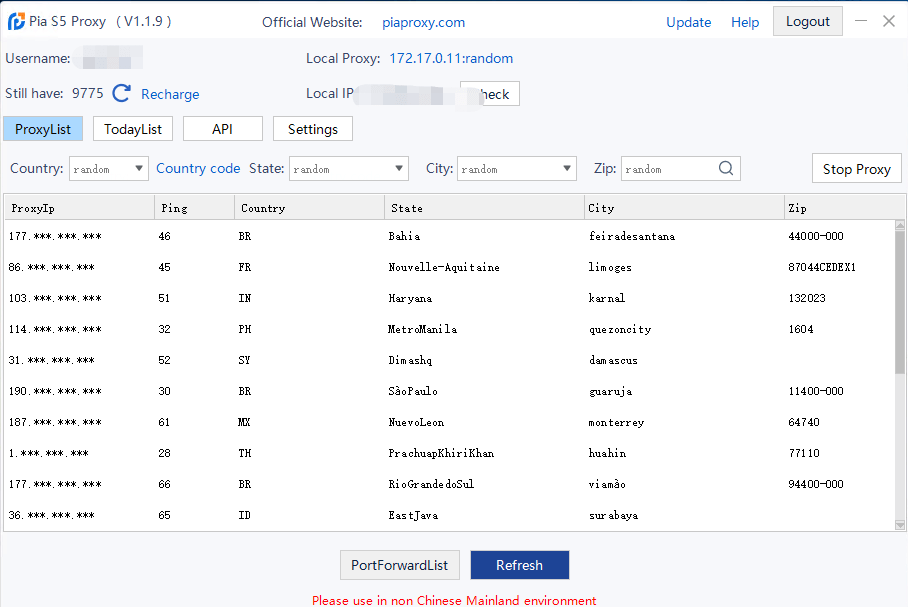Switch to the TodayList tab

(x=133, y=128)
